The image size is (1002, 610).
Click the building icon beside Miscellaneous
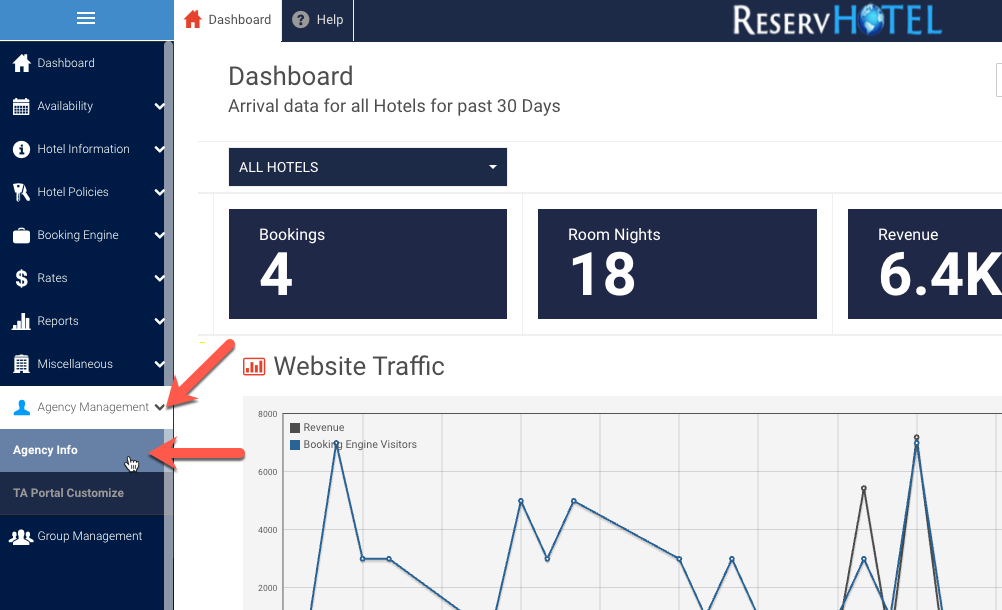coord(21,364)
